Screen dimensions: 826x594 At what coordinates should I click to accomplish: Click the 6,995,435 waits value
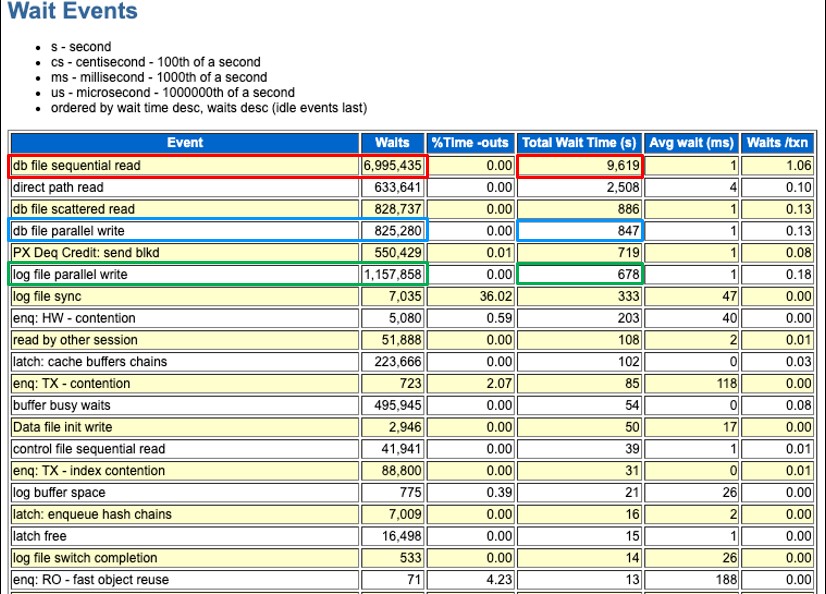point(393,166)
